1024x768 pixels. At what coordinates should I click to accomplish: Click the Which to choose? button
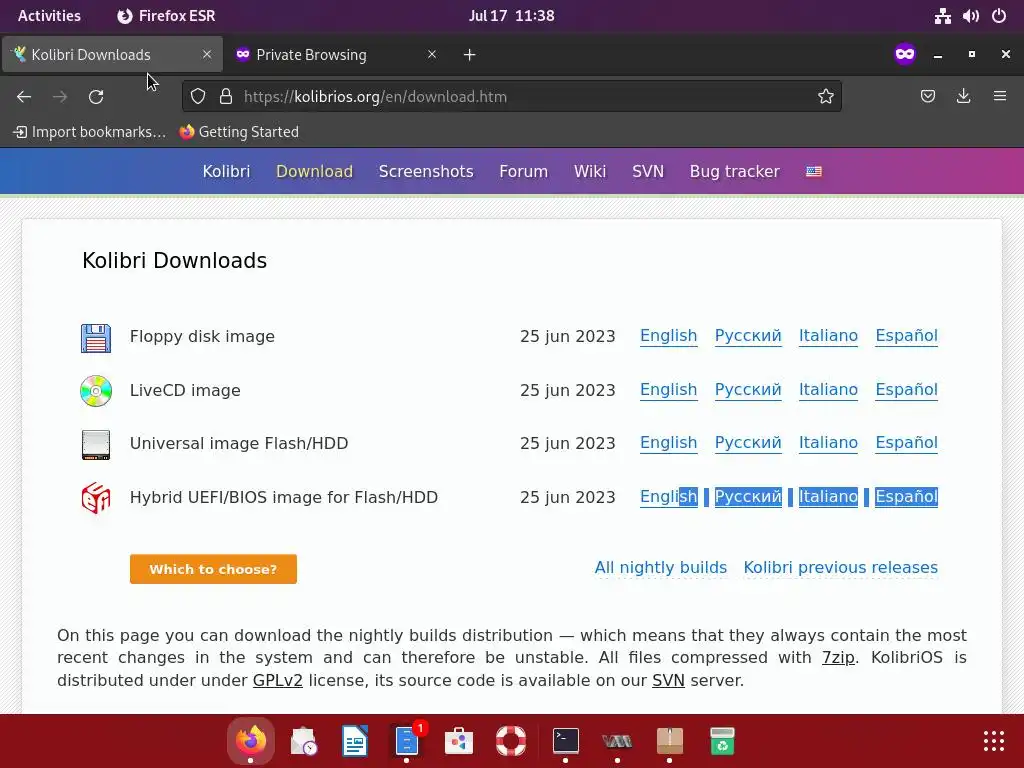(213, 569)
